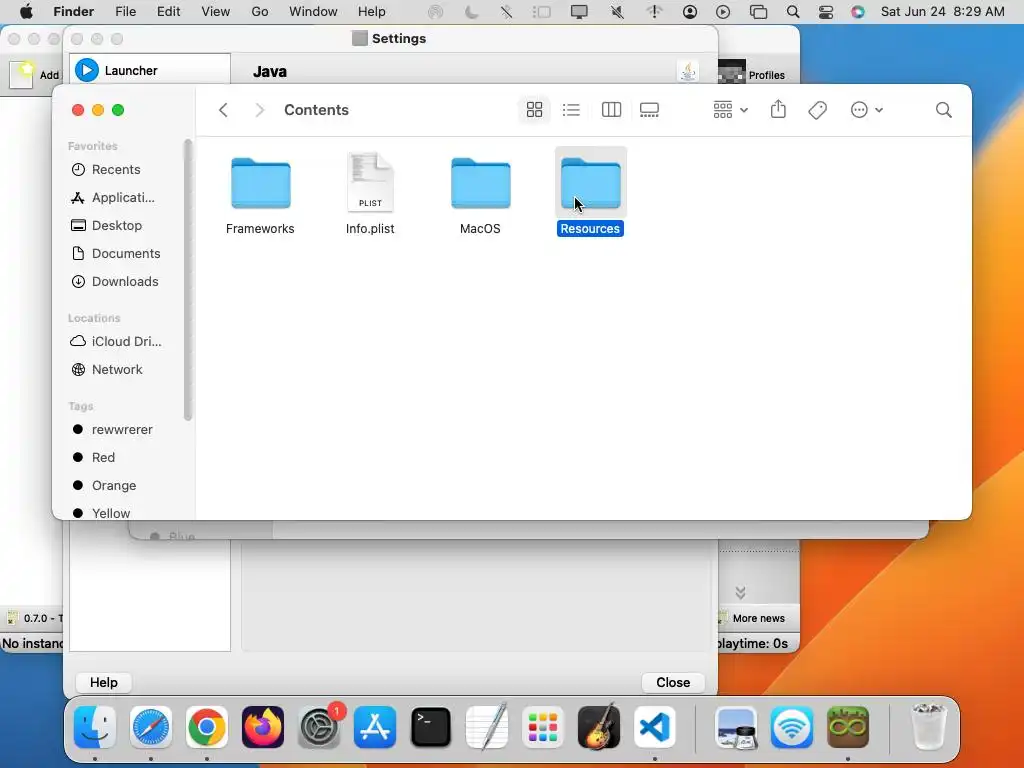Switch Finder to list view
Screen dimensions: 1024x768
pos(571,110)
